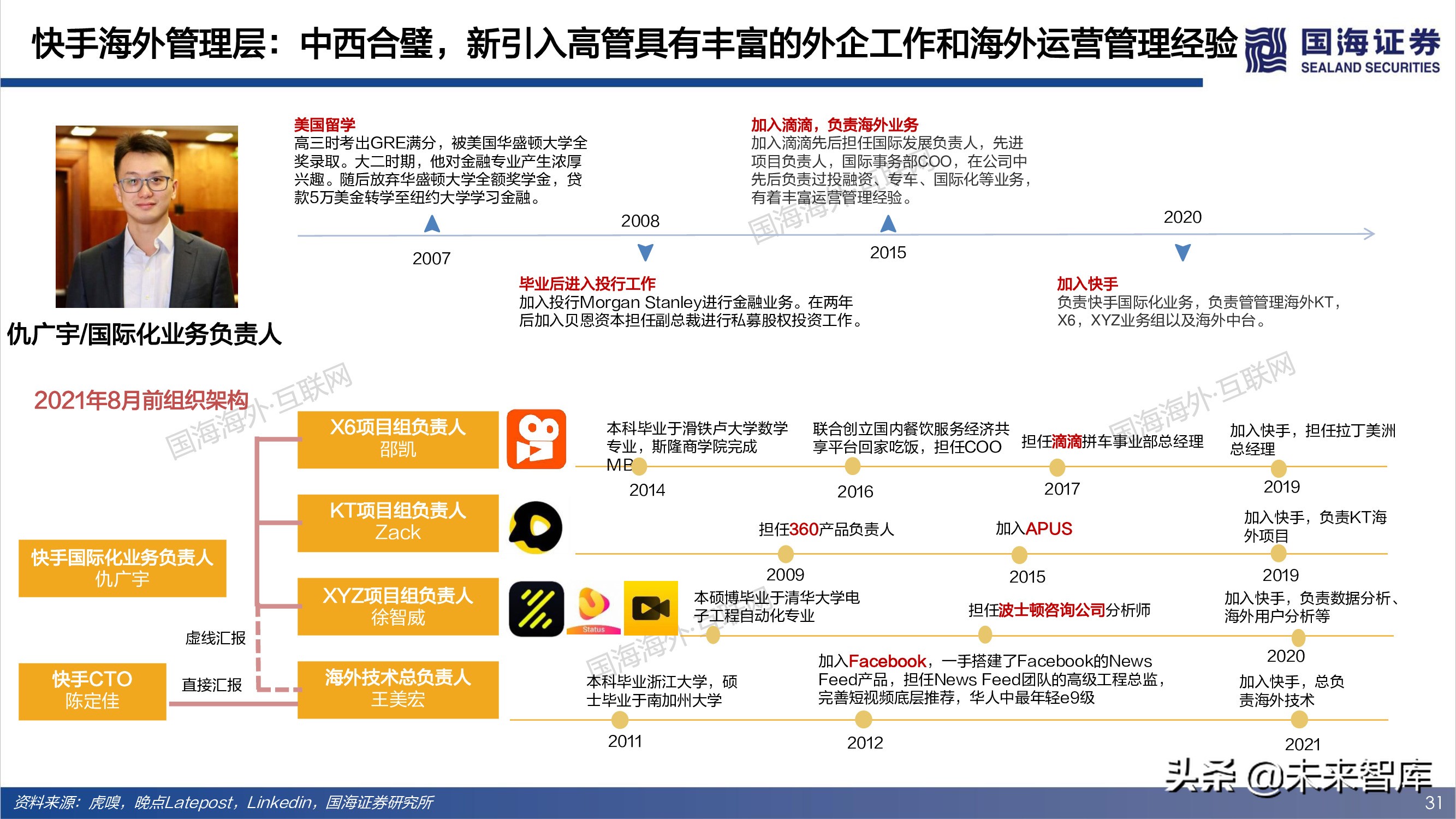Click the black app icon with yellow slashes
The image size is (1456, 819).
click(x=536, y=609)
